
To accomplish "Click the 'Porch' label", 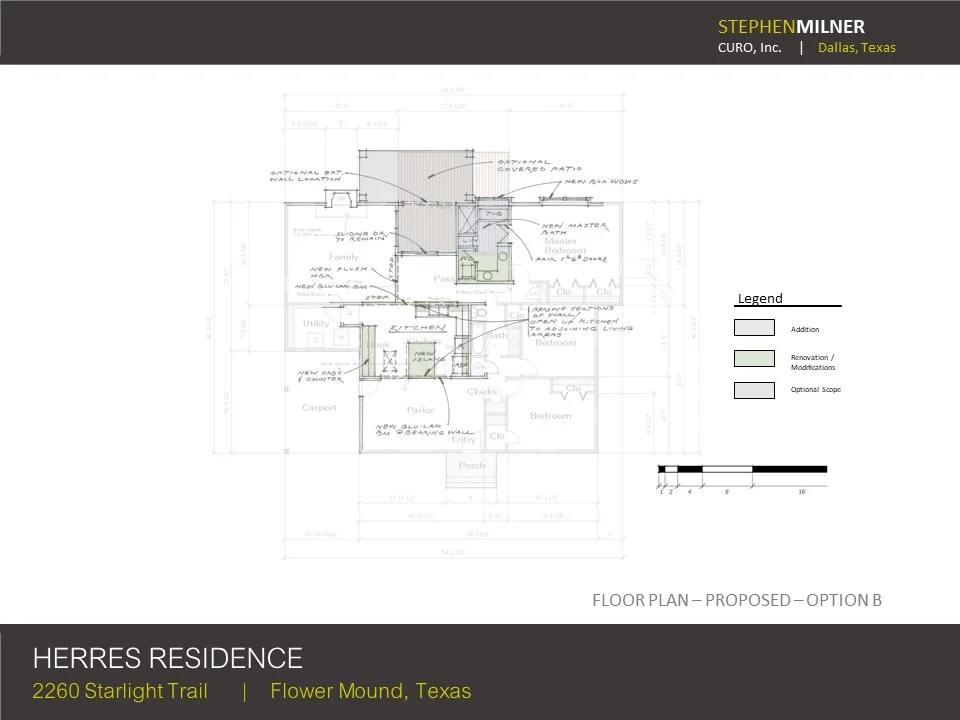I will 472,465.
